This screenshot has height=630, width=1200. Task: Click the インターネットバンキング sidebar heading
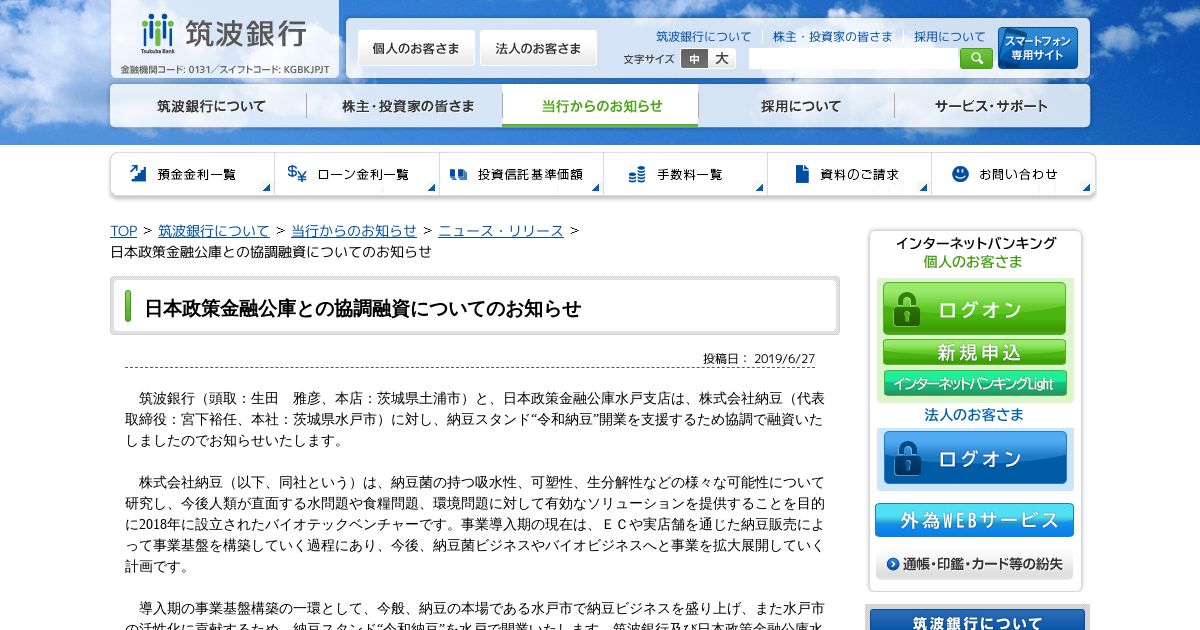[975, 243]
